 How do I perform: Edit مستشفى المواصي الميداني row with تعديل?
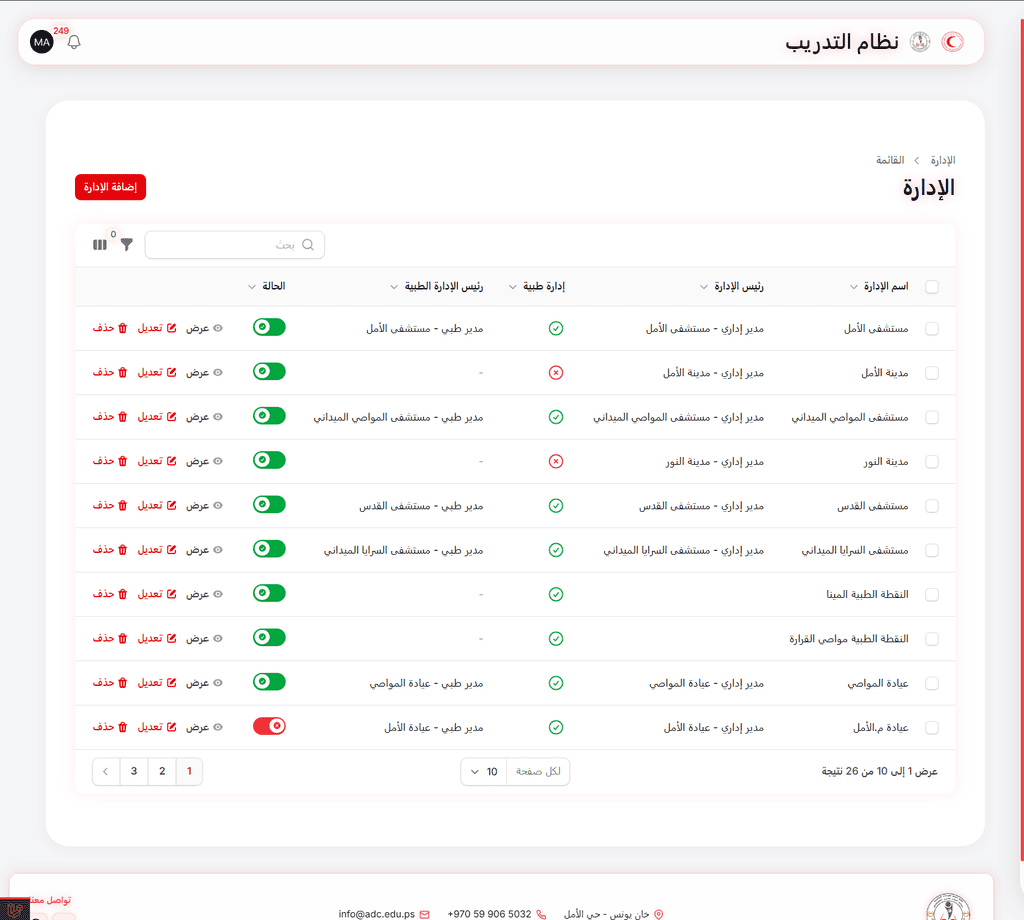157,417
